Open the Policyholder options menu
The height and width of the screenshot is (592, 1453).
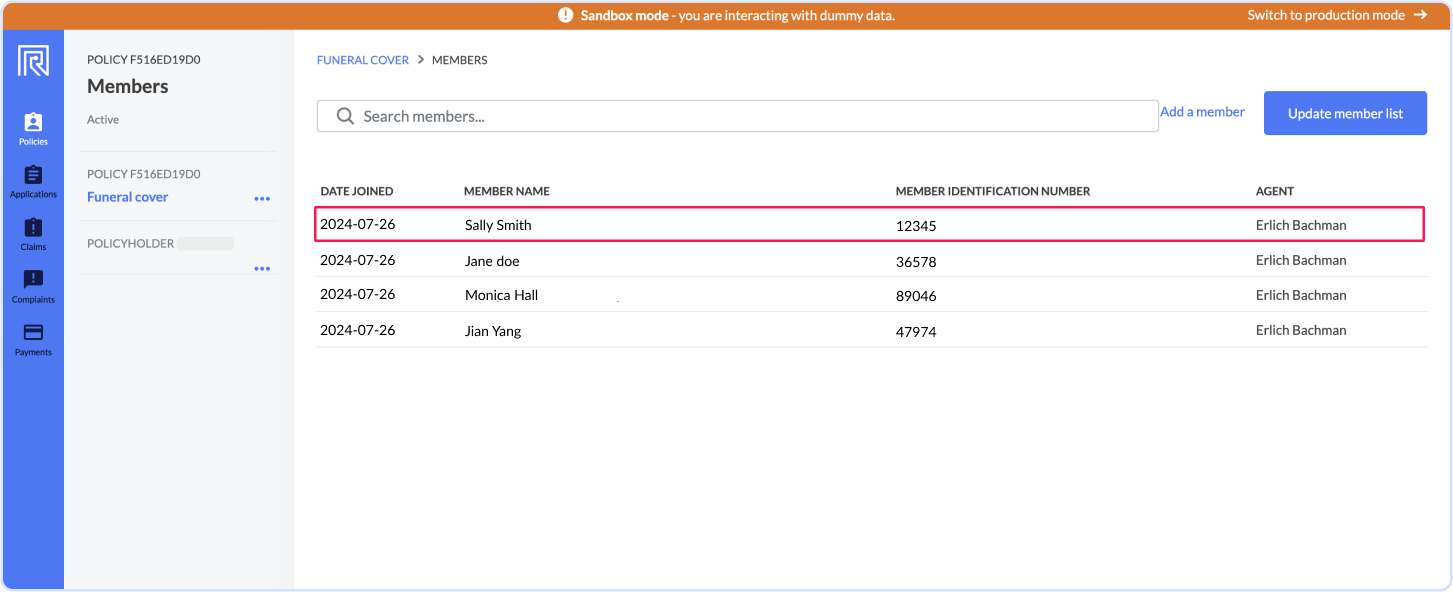coord(262,268)
